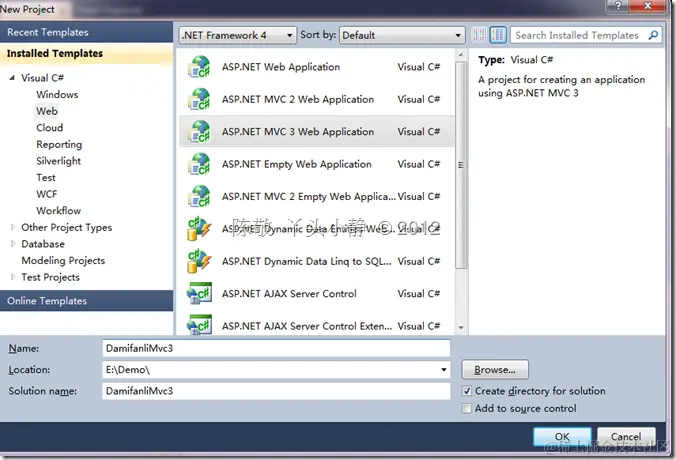Switch to medium icons list view
Viewport: 676px width, 460px height.
click(x=498, y=35)
